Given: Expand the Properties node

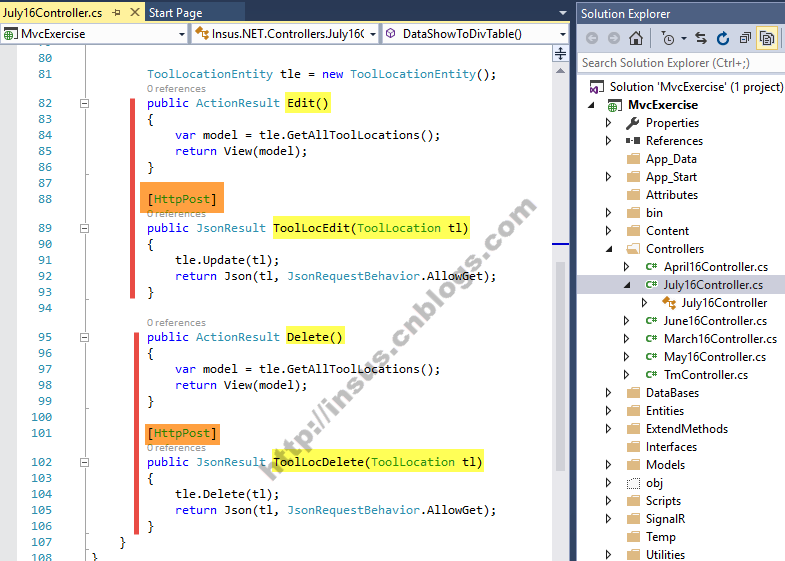Looking at the screenshot, I should [608, 123].
